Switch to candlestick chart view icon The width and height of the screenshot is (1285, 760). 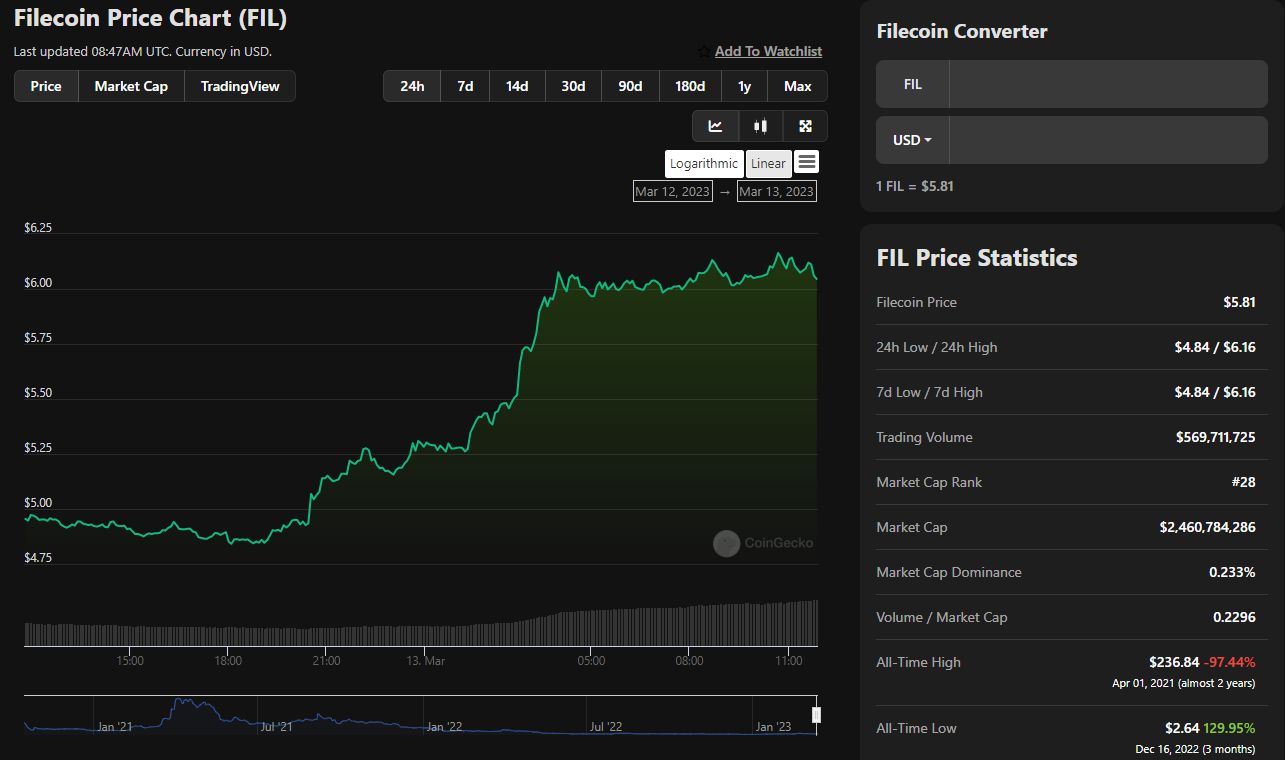pos(761,126)
